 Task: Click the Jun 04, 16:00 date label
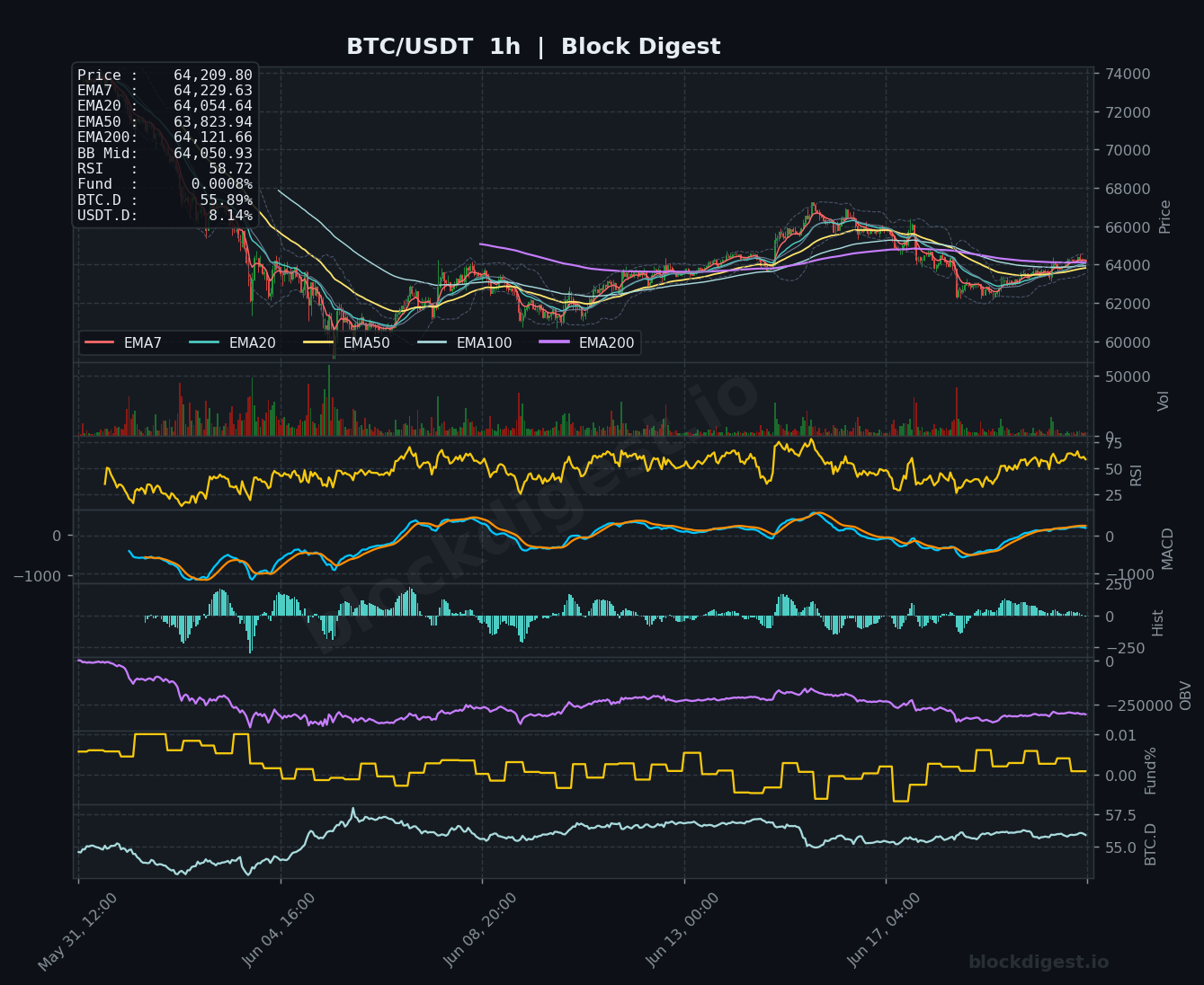[280, 931]
